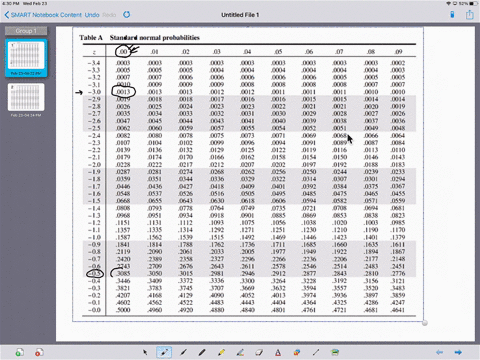Image resolution: width=480 pixels, height=360 pixels.
Task: Go back to SMART Notebook Content
Action: pyautogui.click(x=43, y=15)
